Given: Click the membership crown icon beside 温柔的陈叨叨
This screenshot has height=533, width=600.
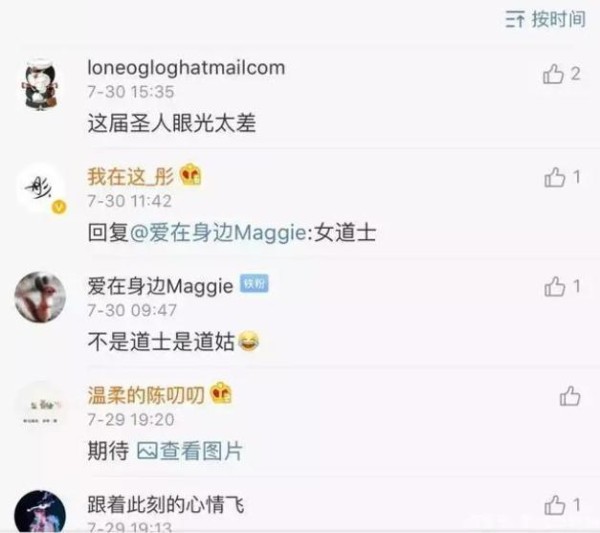Looking at the screenshot, I should [221, 393].
